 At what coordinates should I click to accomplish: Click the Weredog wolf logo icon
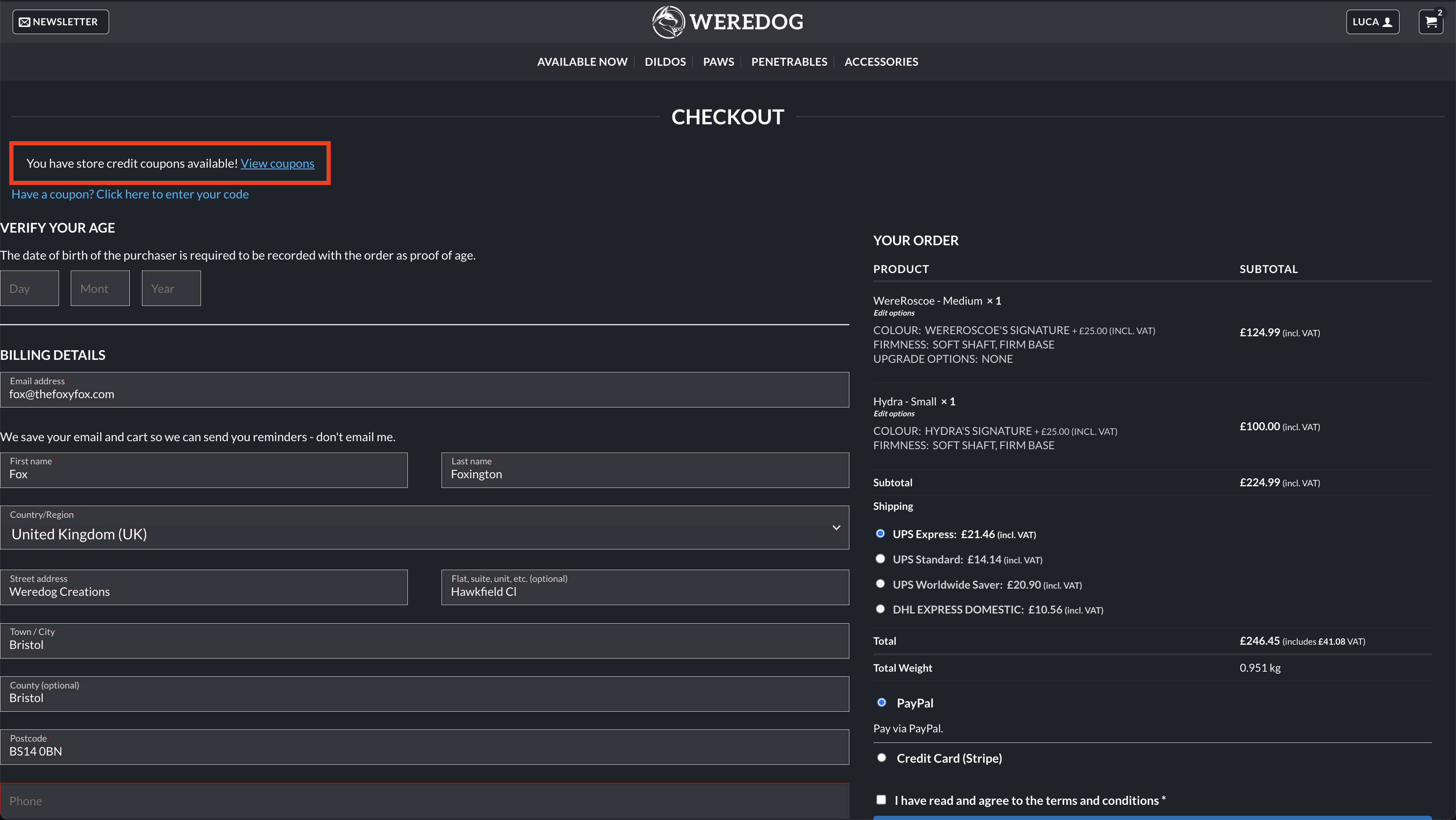click(x=668, y=22)
